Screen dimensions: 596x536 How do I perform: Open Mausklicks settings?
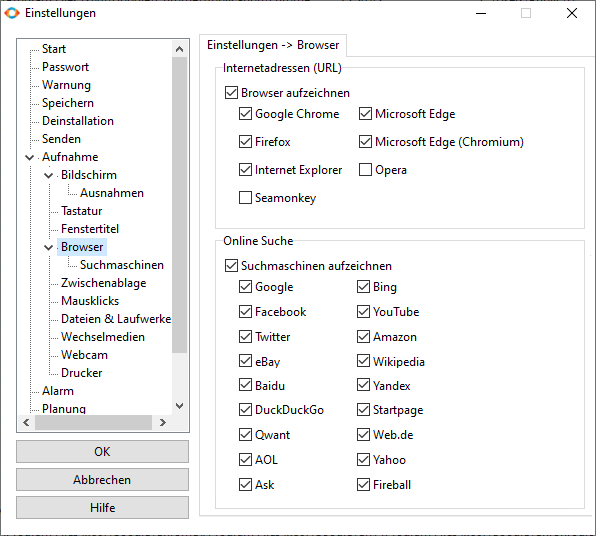(90, 301)
